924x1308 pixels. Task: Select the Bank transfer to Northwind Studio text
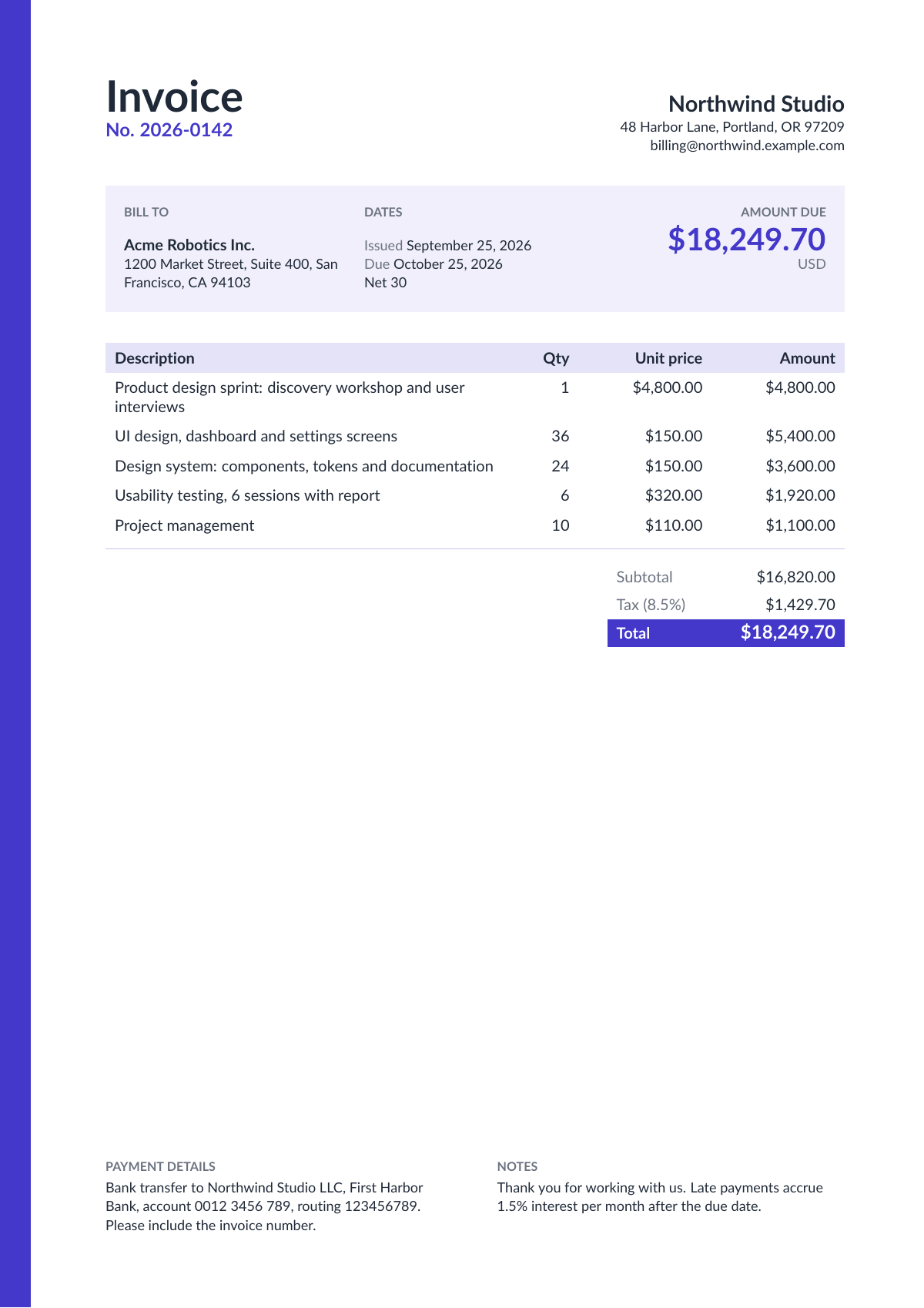click(x=264, y=1206)
